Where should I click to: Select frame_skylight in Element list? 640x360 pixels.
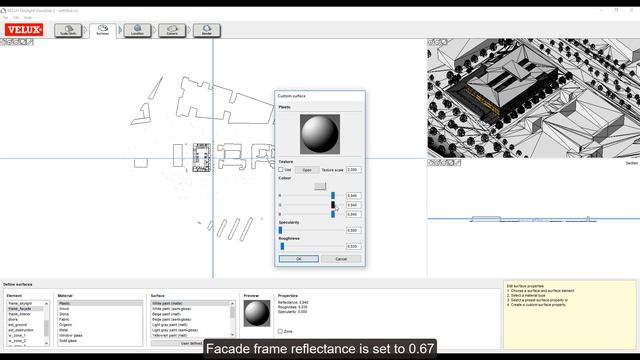(x=25, y=304)
